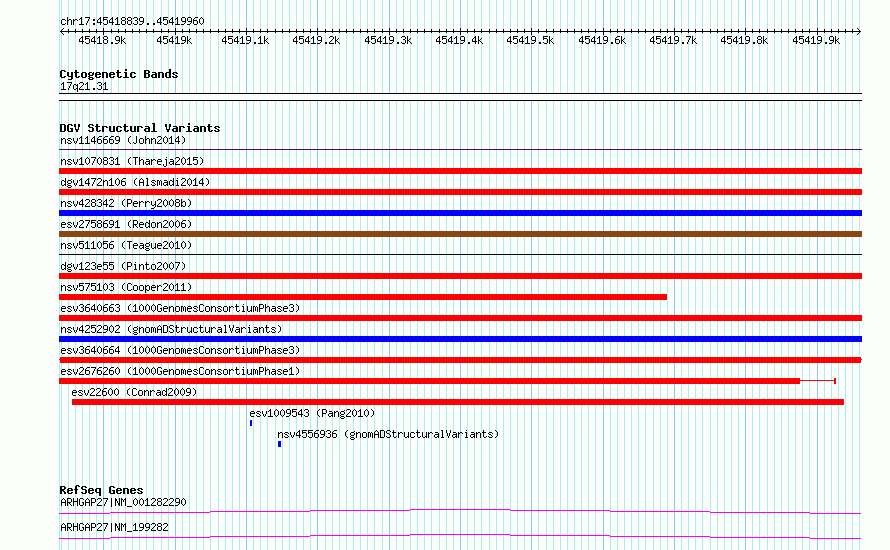Image resolution: width=890 pixels, height=550 pixels.
Task: Click the nsv4556936 gnomADStructuralVariants label
Action: point(388,434)
